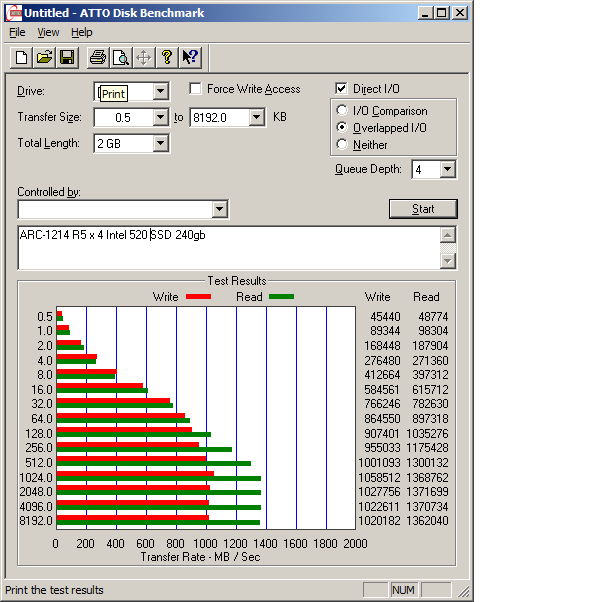Open the Controlled by dropdown list
The image size is (614, 602).
(x=220, y=209)
